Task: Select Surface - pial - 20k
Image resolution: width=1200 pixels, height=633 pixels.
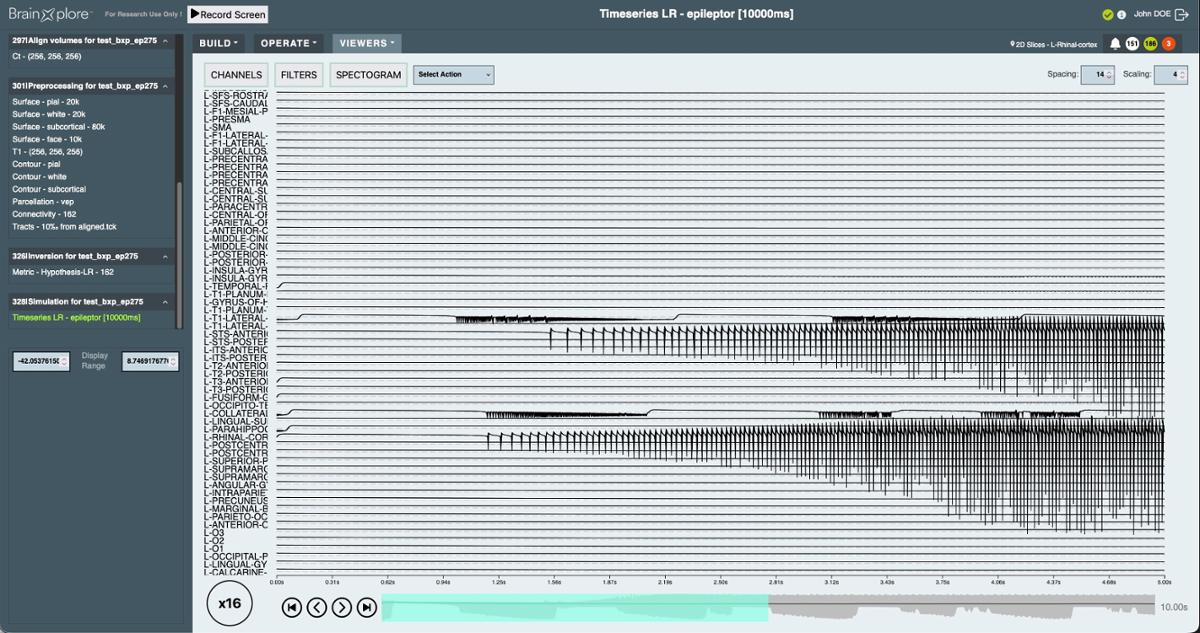Action: [46, 102]
